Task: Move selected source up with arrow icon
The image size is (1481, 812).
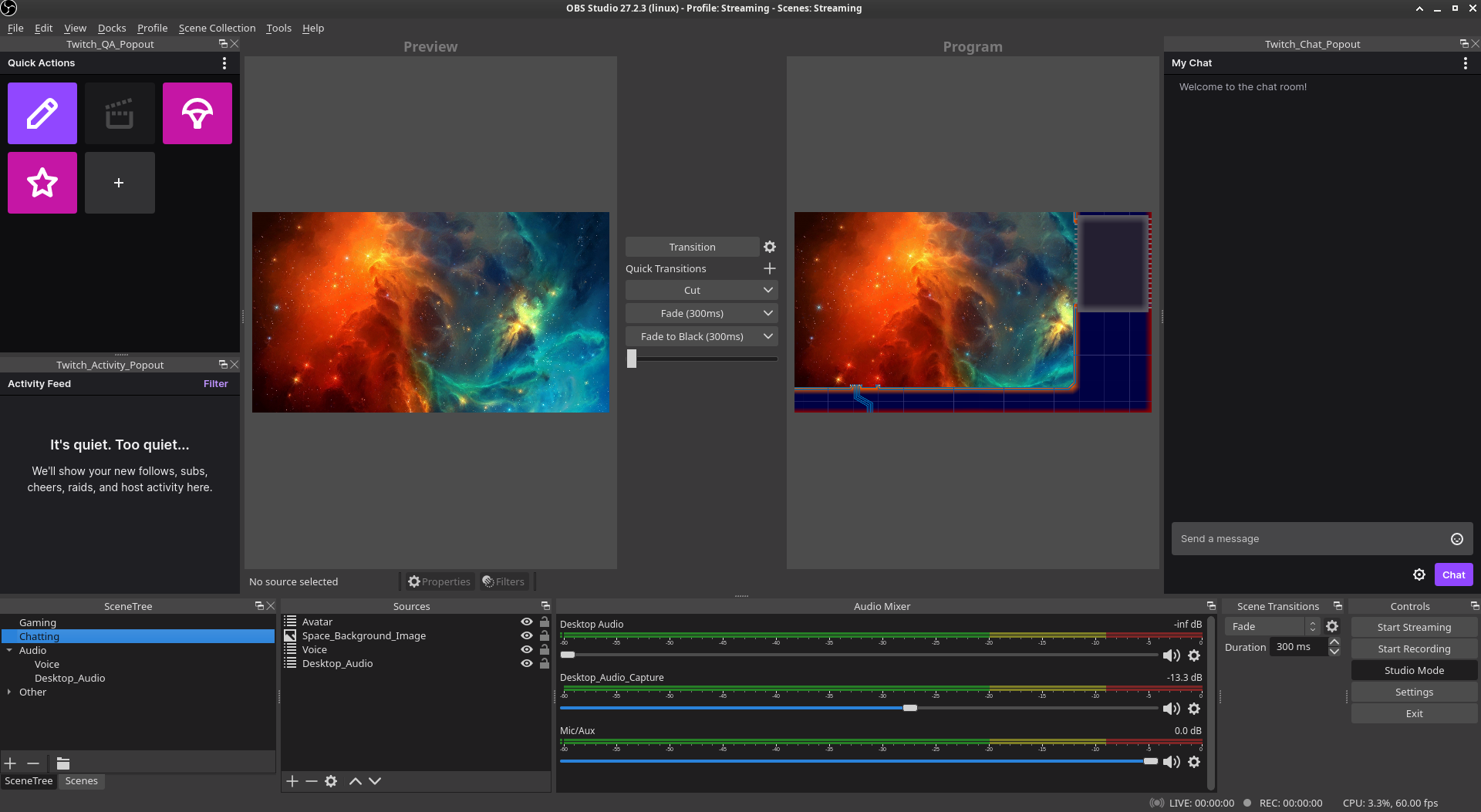Action: pos(356,780)
